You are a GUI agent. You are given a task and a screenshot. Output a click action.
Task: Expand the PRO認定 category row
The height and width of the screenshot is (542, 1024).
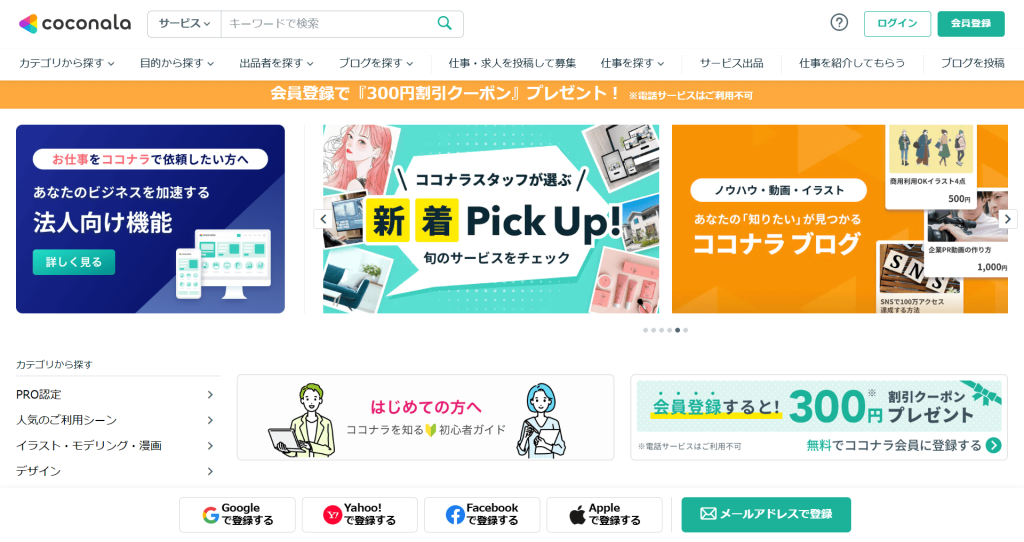[115, 394]
